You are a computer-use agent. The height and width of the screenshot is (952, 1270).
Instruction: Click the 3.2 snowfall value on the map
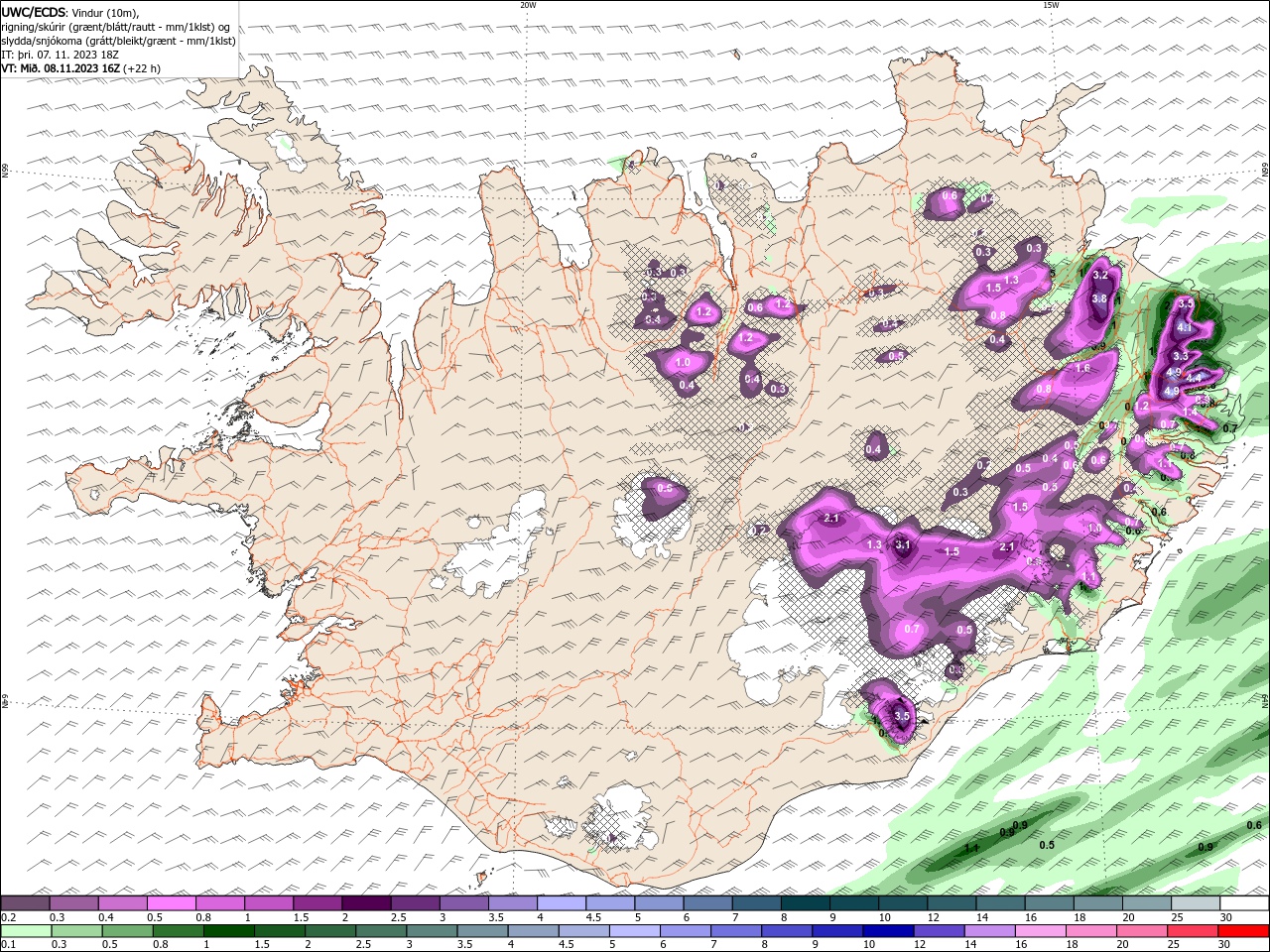point(1100,276)
